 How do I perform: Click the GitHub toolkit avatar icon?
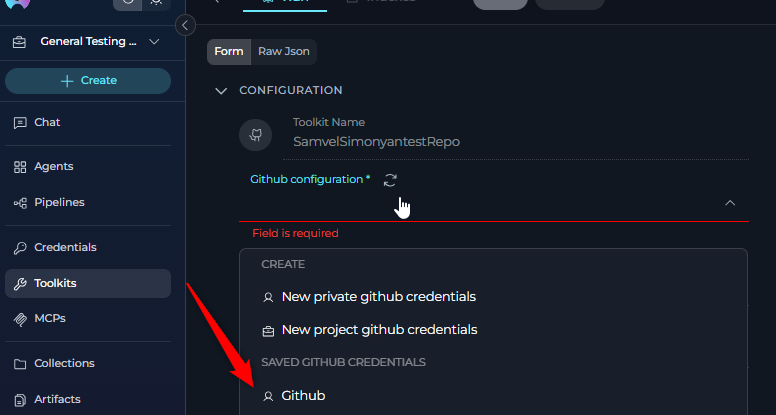(x=257, y=134)
